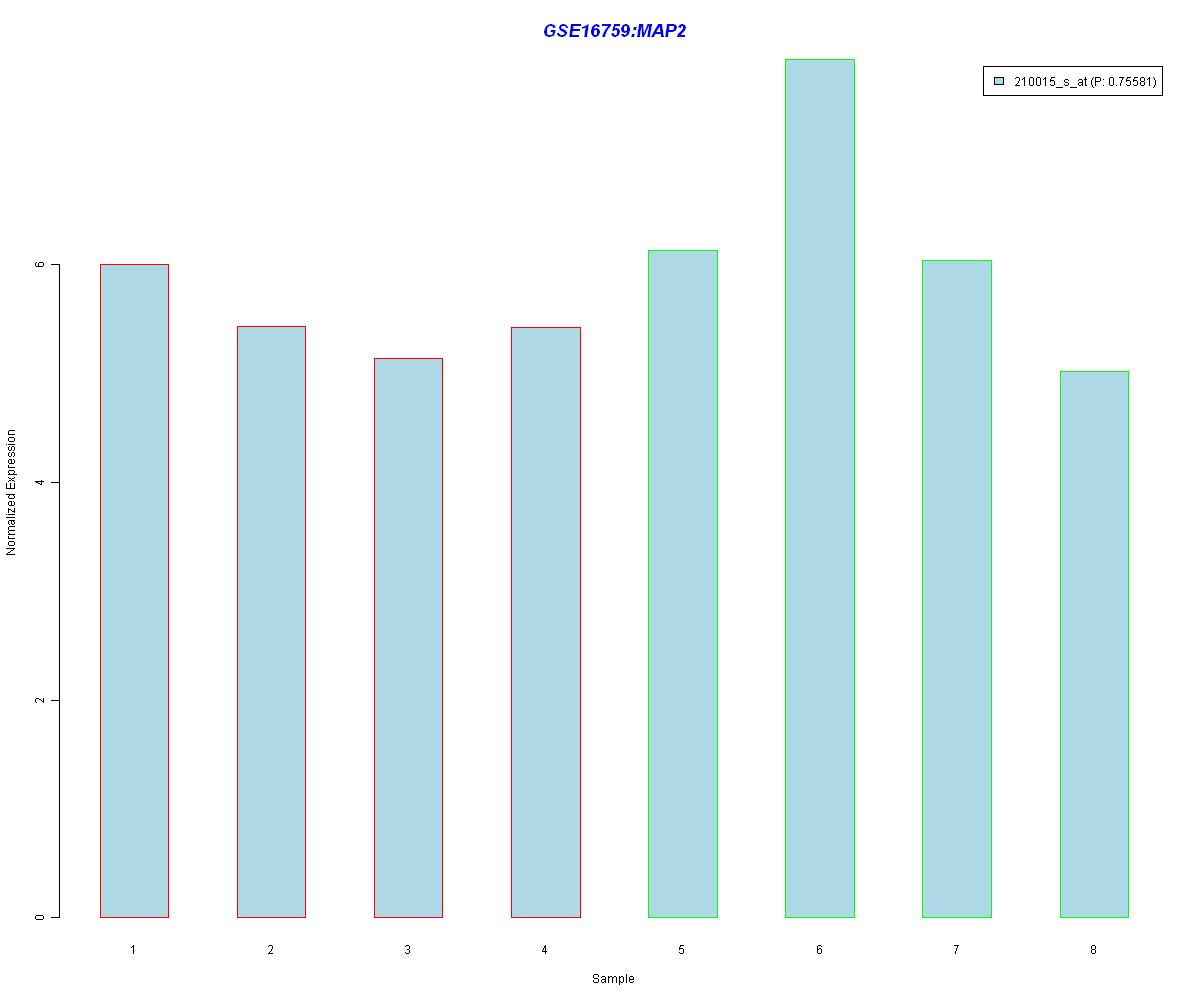Click x-axis tick label 5
The height and width of the screenshot is (1000, 1200).
681,950
